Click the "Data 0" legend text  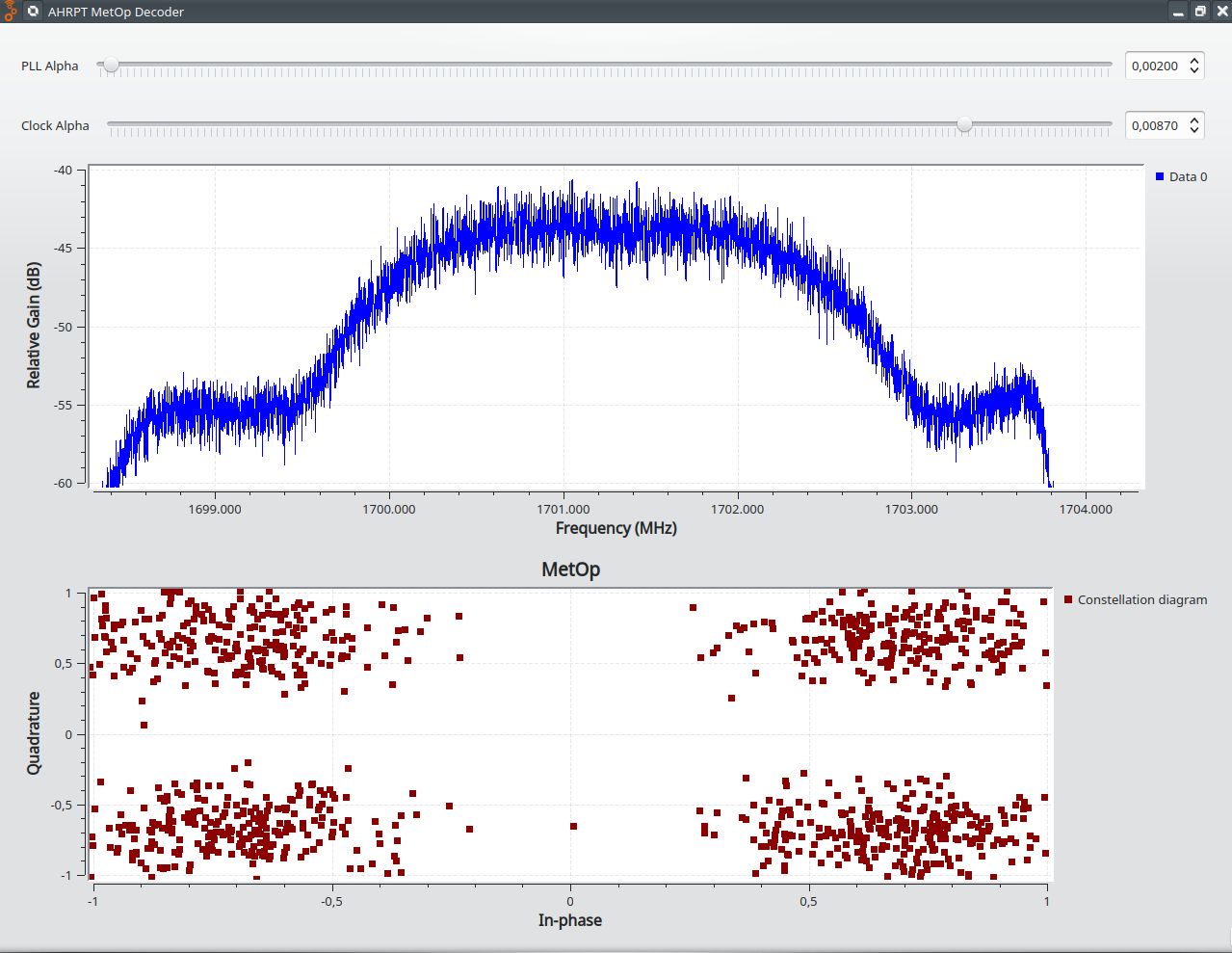(x=1188, y=176)
